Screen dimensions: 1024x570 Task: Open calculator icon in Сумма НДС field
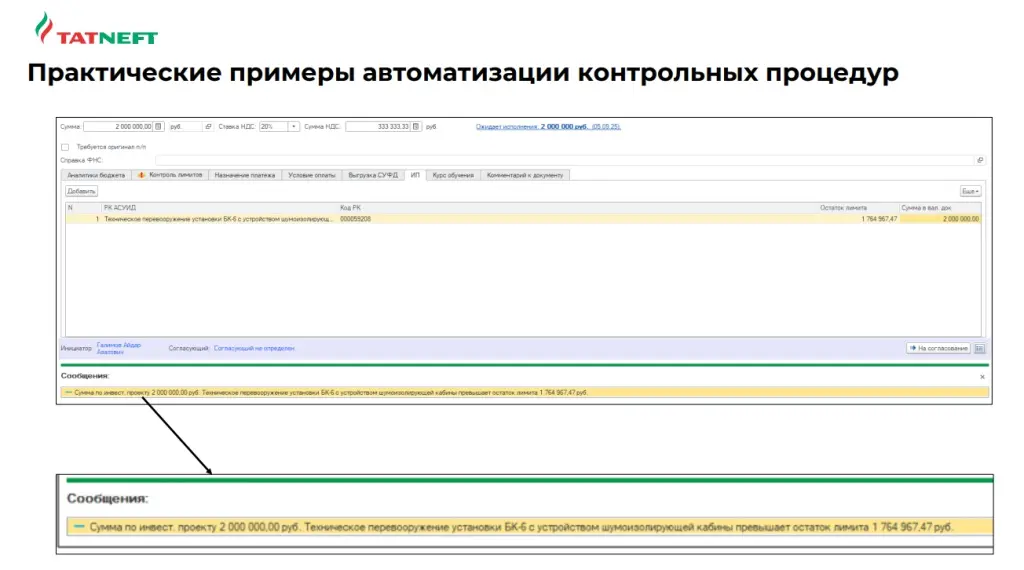[416, 127]
